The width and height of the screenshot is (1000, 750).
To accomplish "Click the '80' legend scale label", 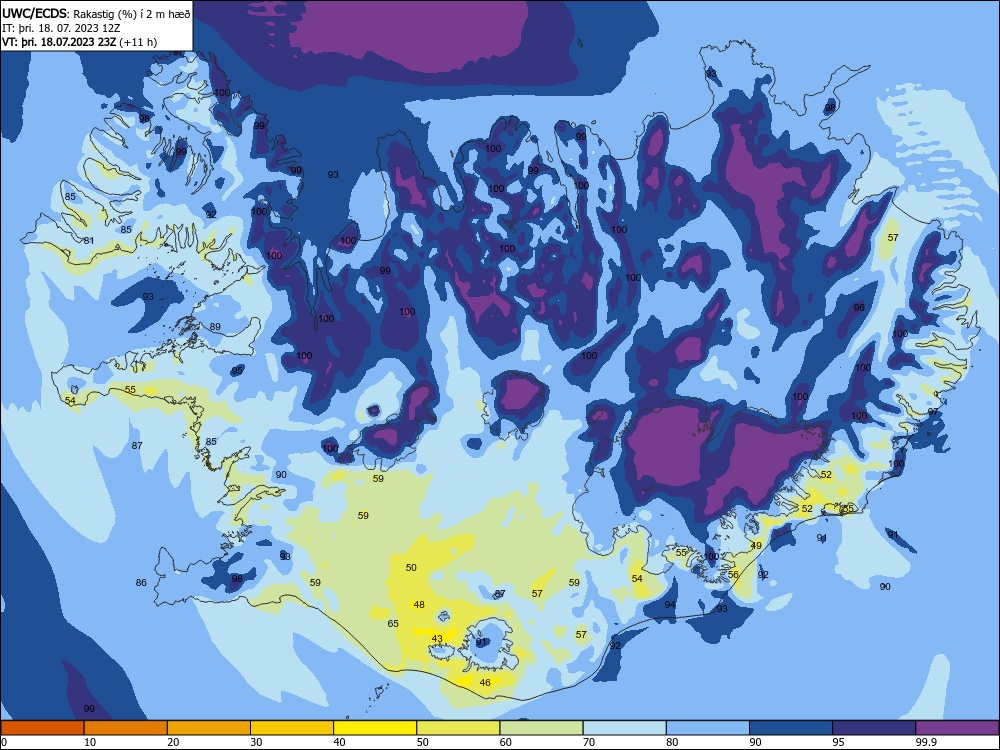I will tap(672, 742).
